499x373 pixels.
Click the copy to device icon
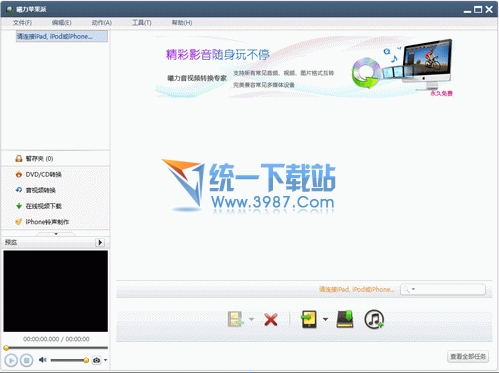click(x=309, y=319)
